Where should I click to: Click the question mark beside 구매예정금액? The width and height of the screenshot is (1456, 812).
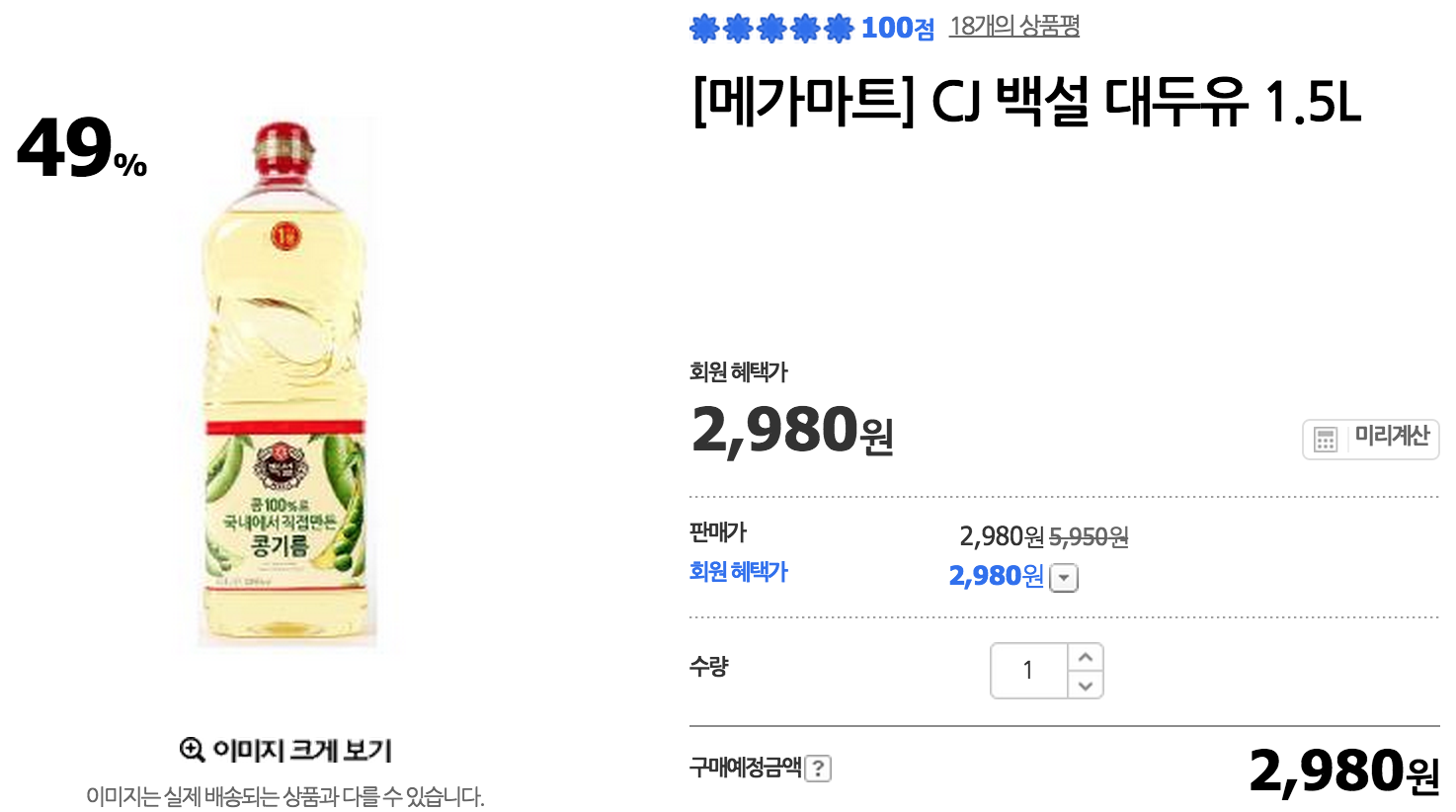click(x=818, y=769)
